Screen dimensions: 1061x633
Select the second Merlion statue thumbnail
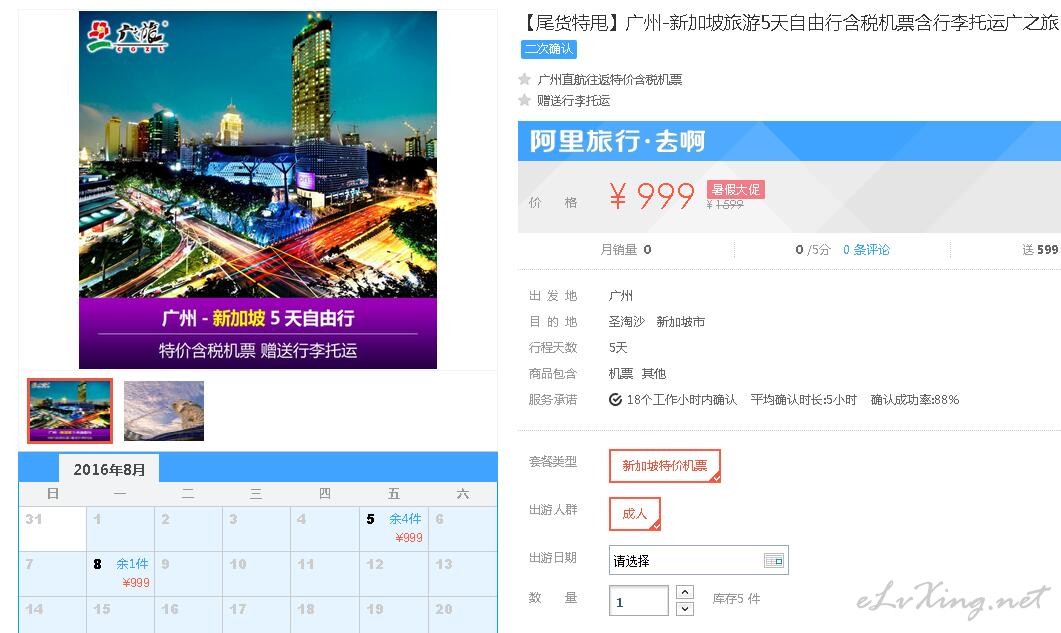click(164, 411)
